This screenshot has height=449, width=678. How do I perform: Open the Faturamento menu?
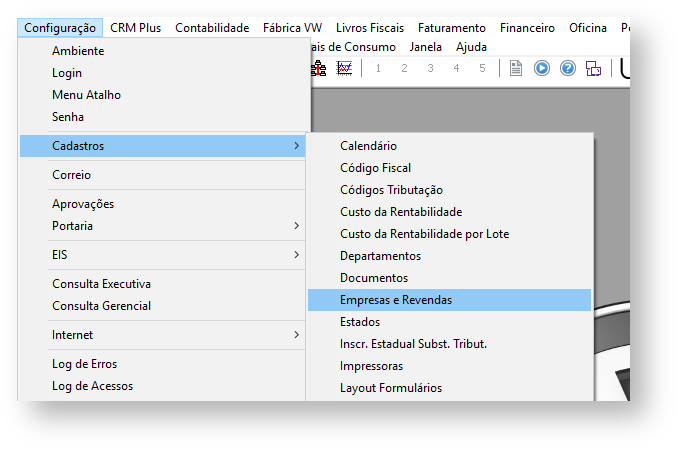[x=452, y=28]
